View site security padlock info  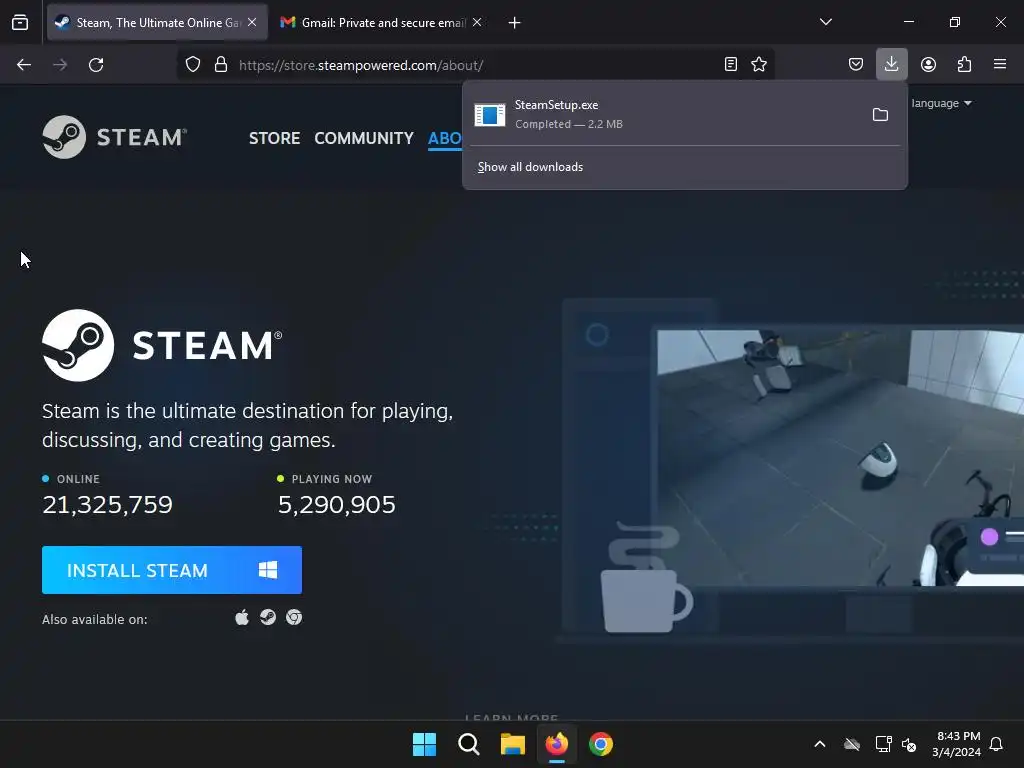pos(221,65)
